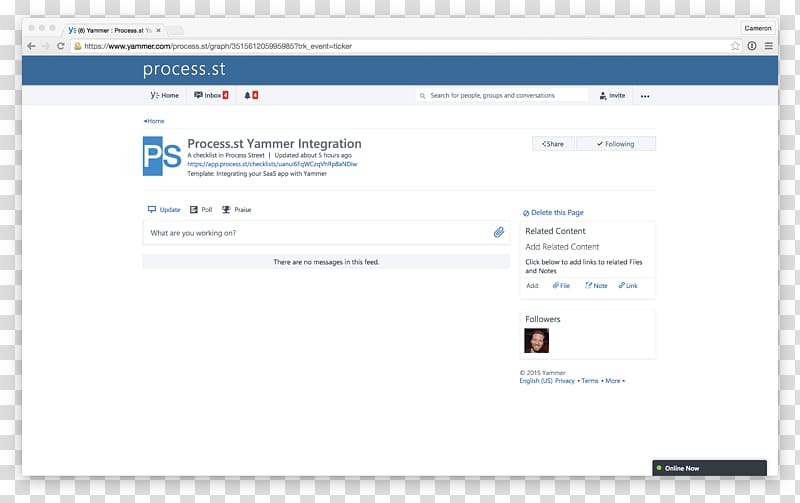Click the Home breadcrumb link
This screenshot has height=503, width=800.
point(154,121)
